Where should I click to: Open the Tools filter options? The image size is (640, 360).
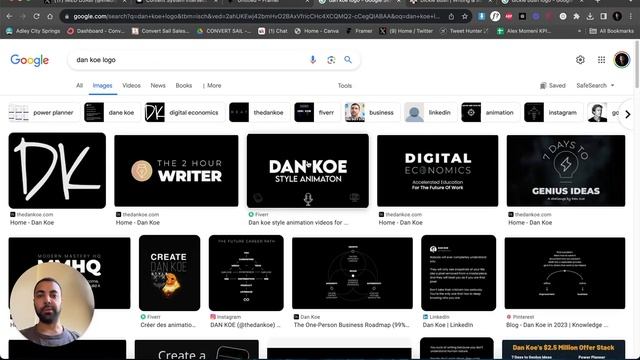[x=344, y=85]
